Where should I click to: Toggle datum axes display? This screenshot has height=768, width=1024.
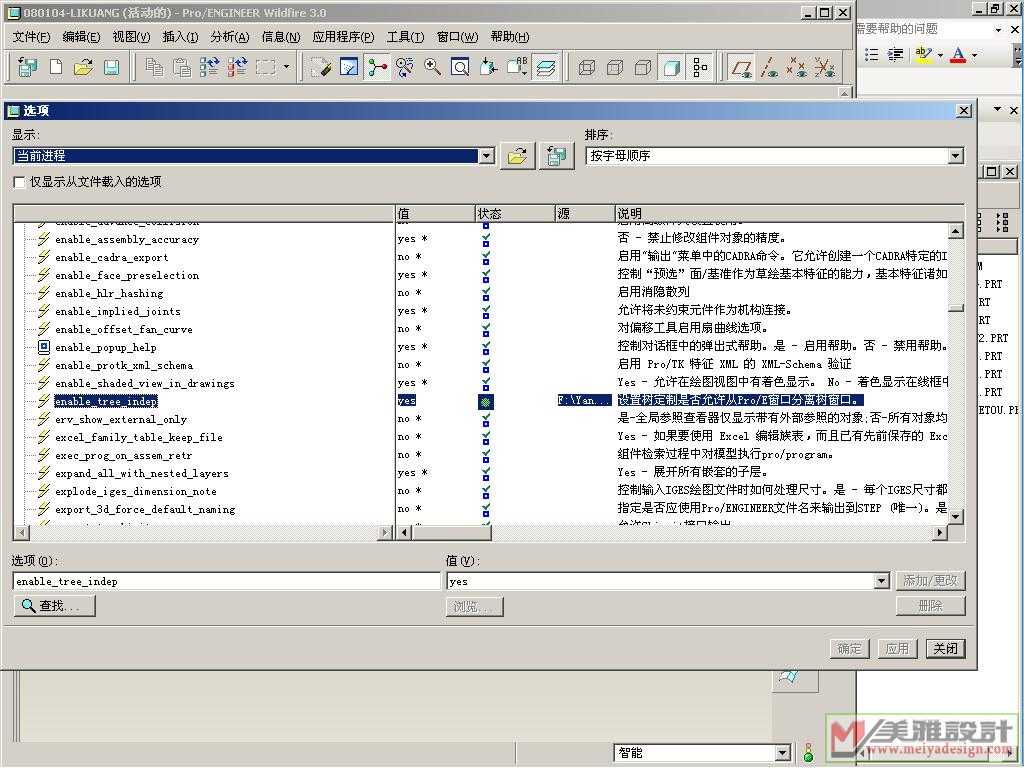pos(769,67)
